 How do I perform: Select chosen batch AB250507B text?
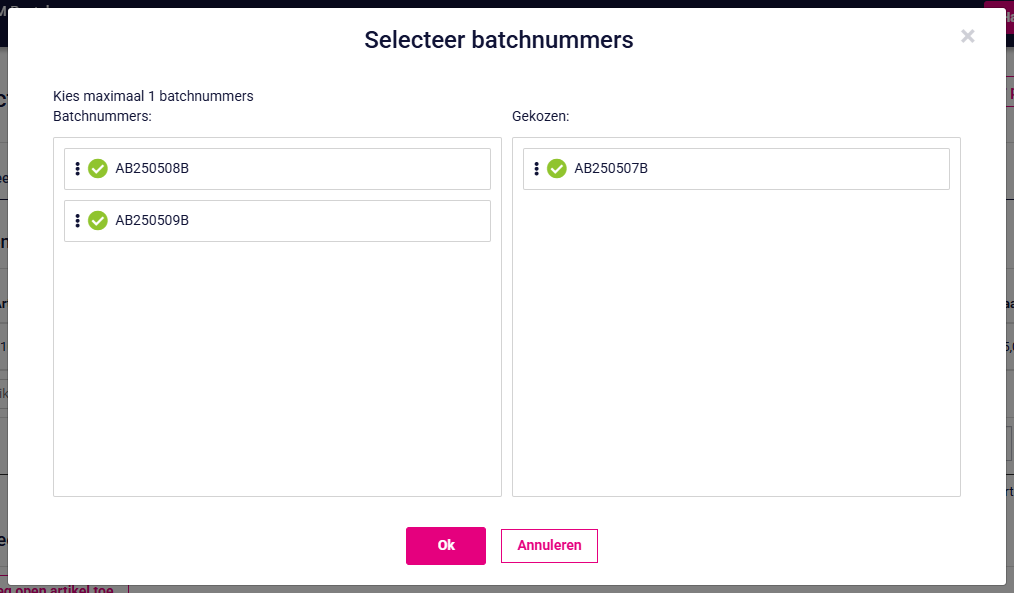(x=611, y=168)
